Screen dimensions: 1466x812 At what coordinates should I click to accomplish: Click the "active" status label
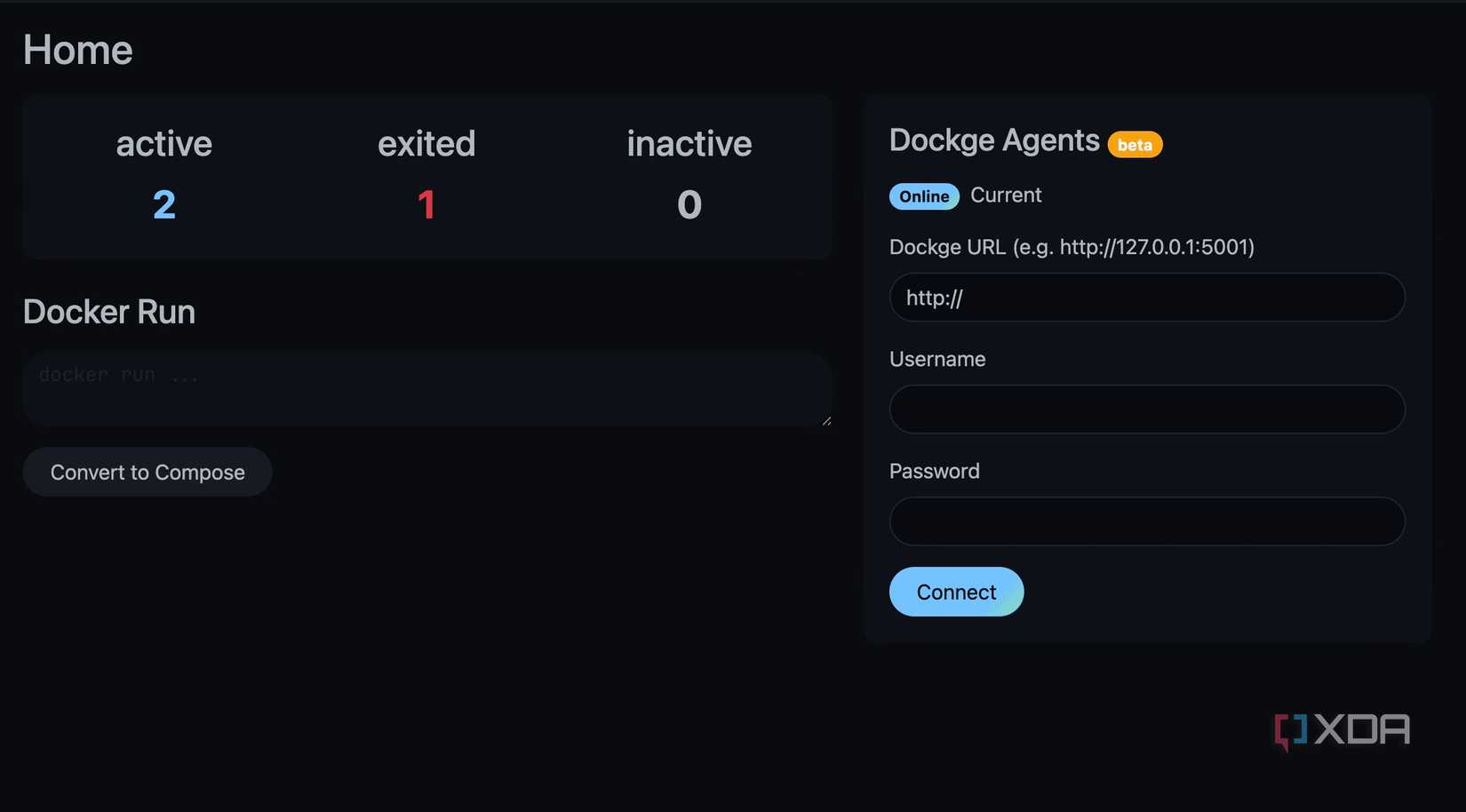[x=164, y=144]
